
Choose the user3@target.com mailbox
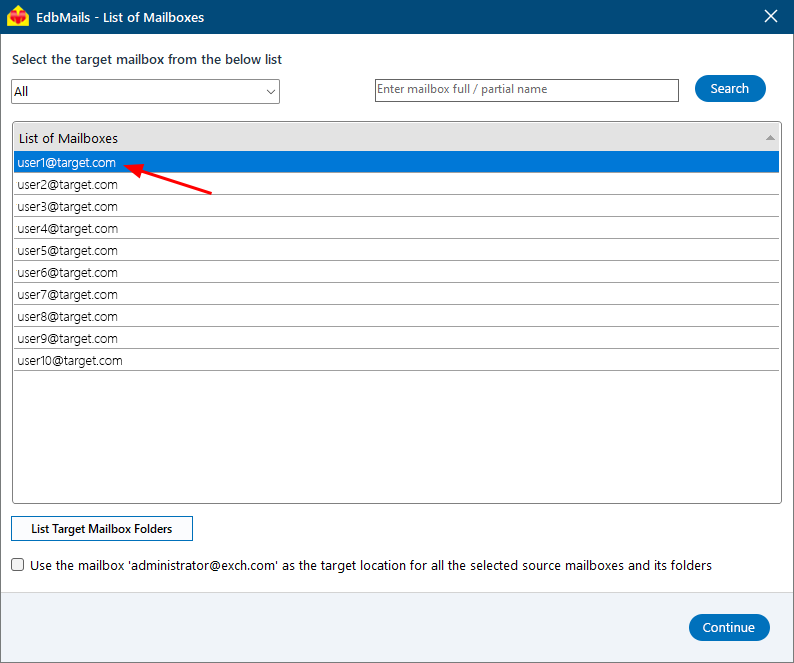[x=67, y=207]
